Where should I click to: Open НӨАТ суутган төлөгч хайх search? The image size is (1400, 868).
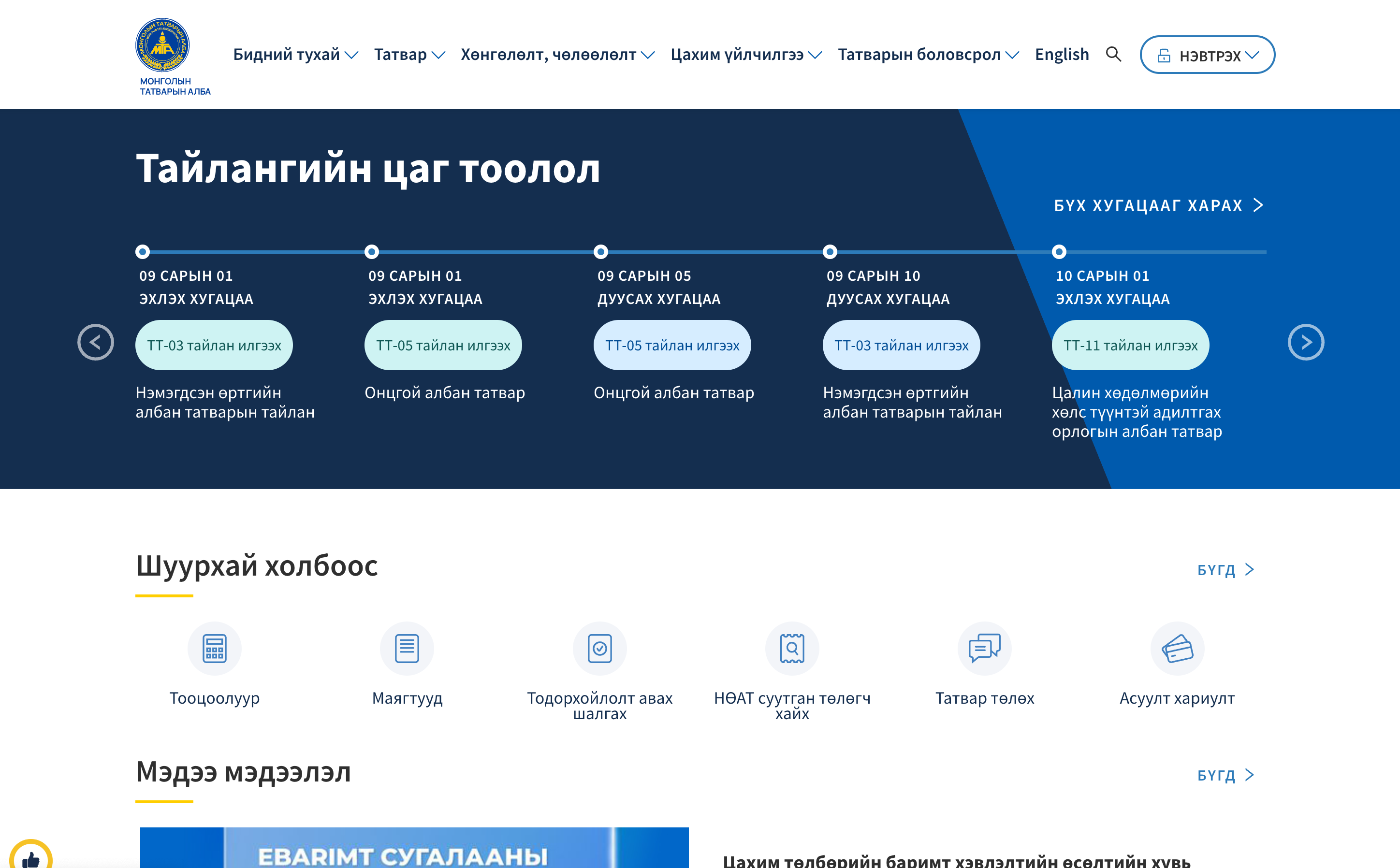pyautogui.click(x=792, y=648)
